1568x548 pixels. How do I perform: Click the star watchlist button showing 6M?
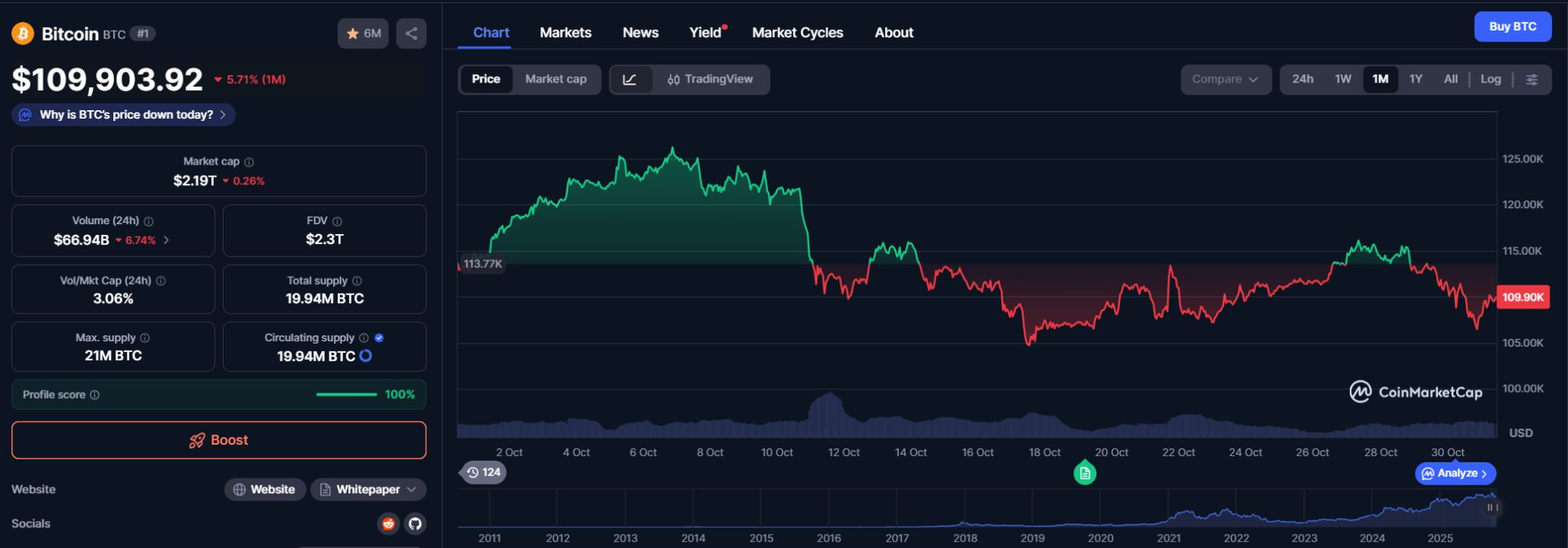click(x=364, y=34)
